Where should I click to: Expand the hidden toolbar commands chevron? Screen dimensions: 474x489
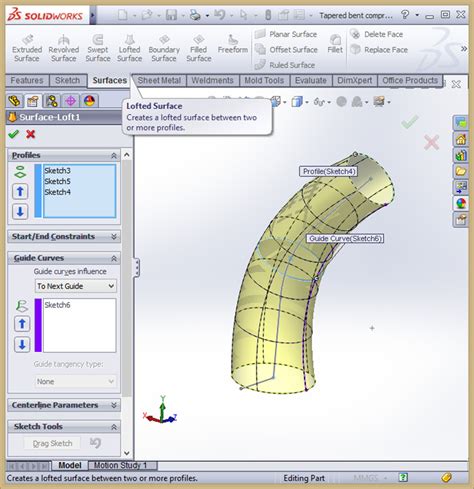[464, 49]
